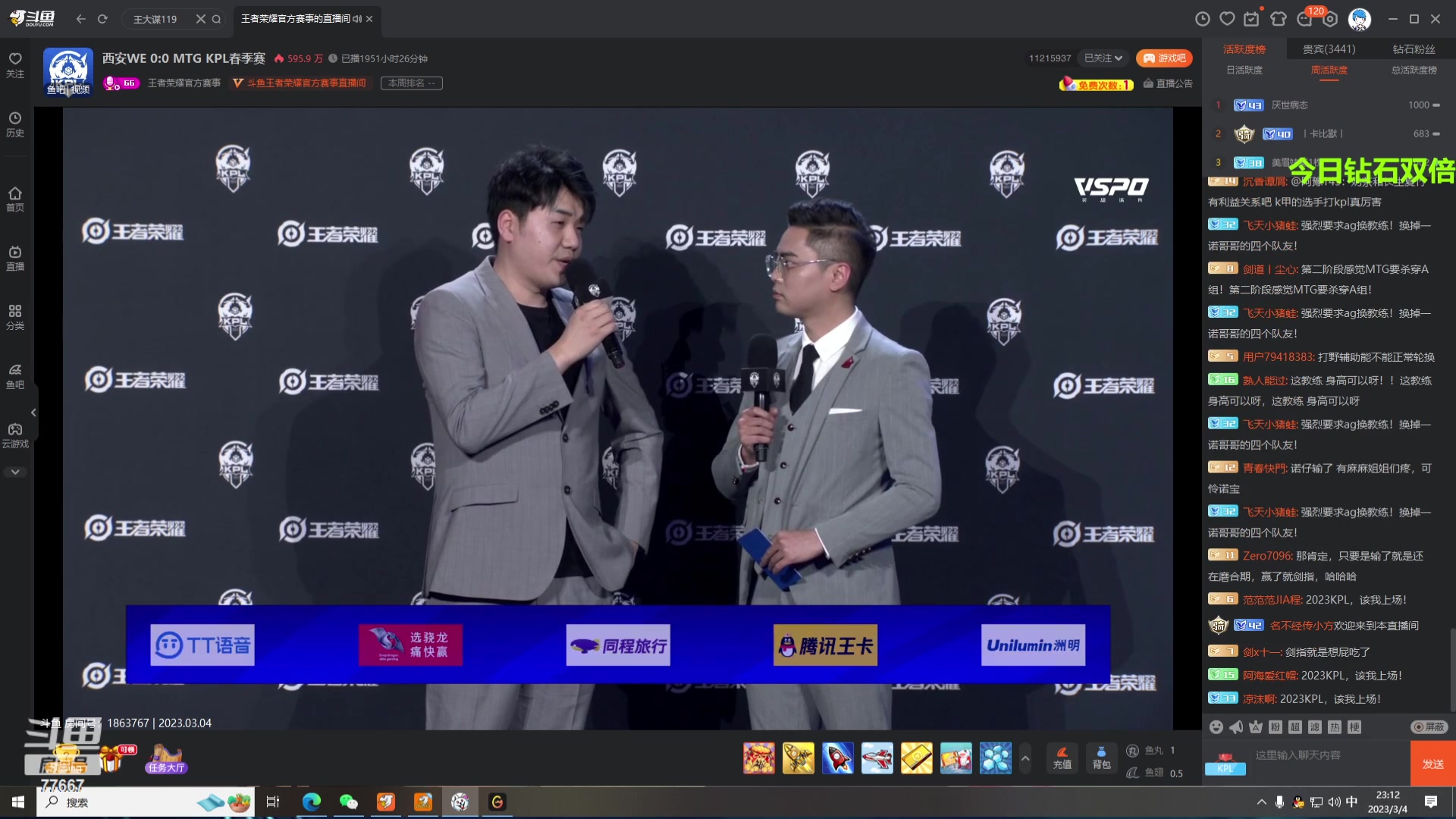Click the megaphone icon in chat toolbar
Viewport: 1456px width, 819px height.
coord(1236,727)
